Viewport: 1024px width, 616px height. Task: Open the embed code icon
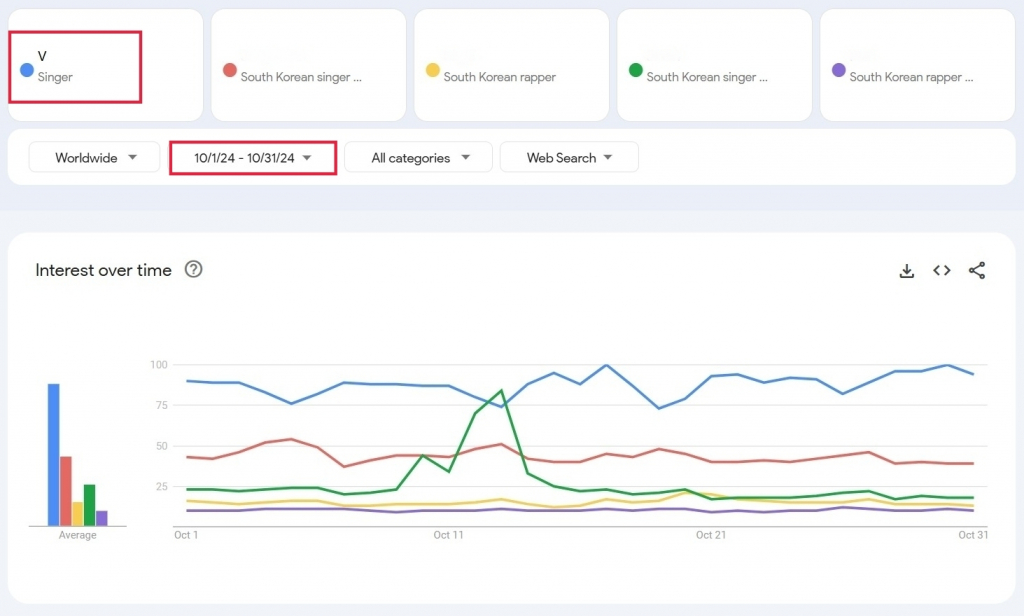coord(941,271)
